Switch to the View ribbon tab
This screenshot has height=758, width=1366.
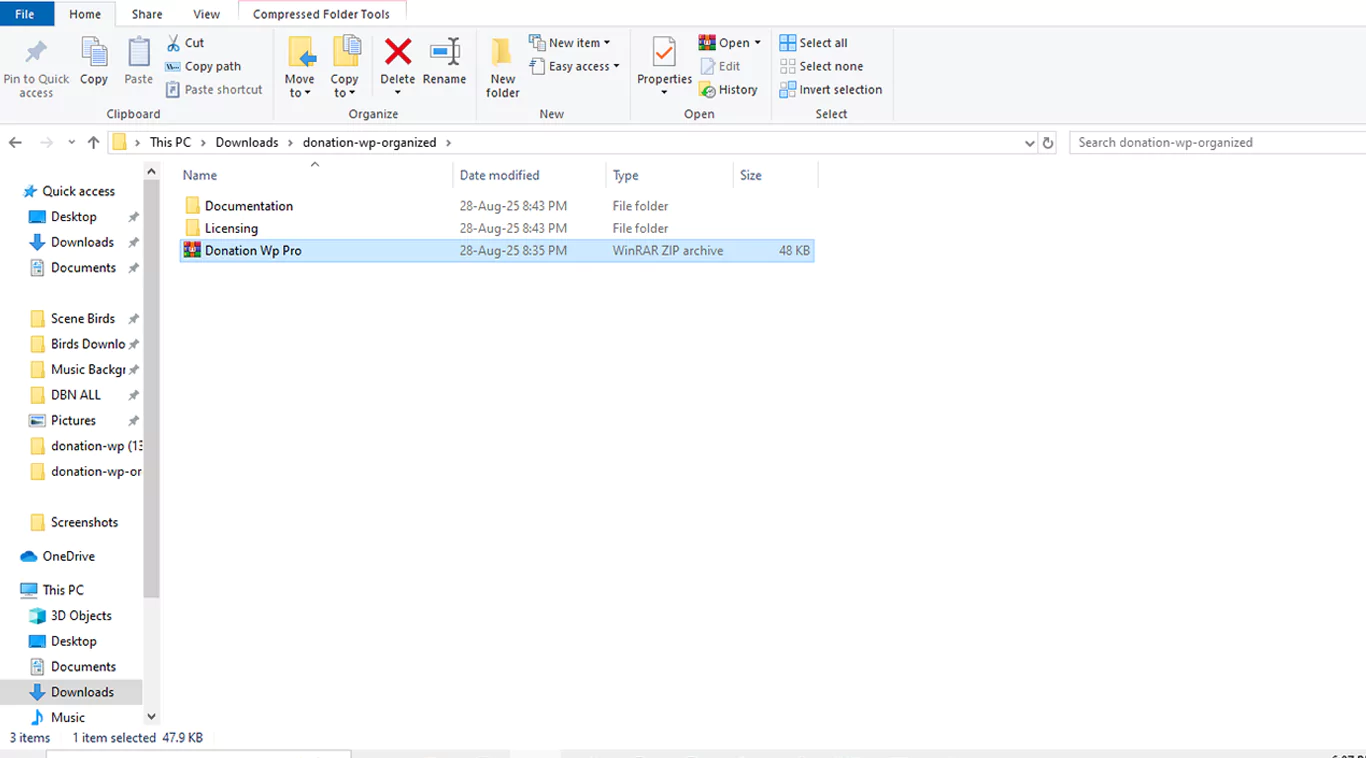[206, 14]
